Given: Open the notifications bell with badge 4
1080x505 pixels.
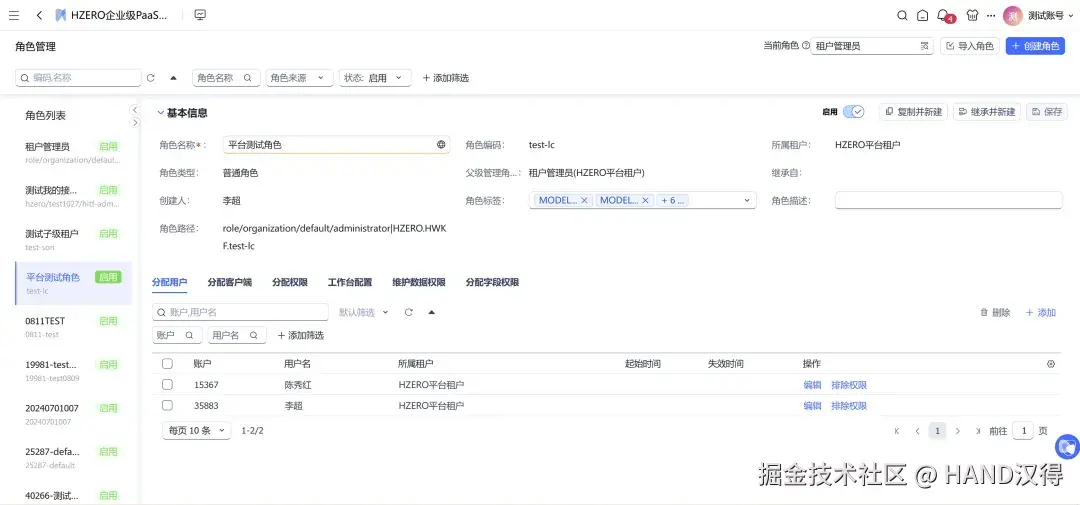Looking at the screenshot, I should (944, 15).
